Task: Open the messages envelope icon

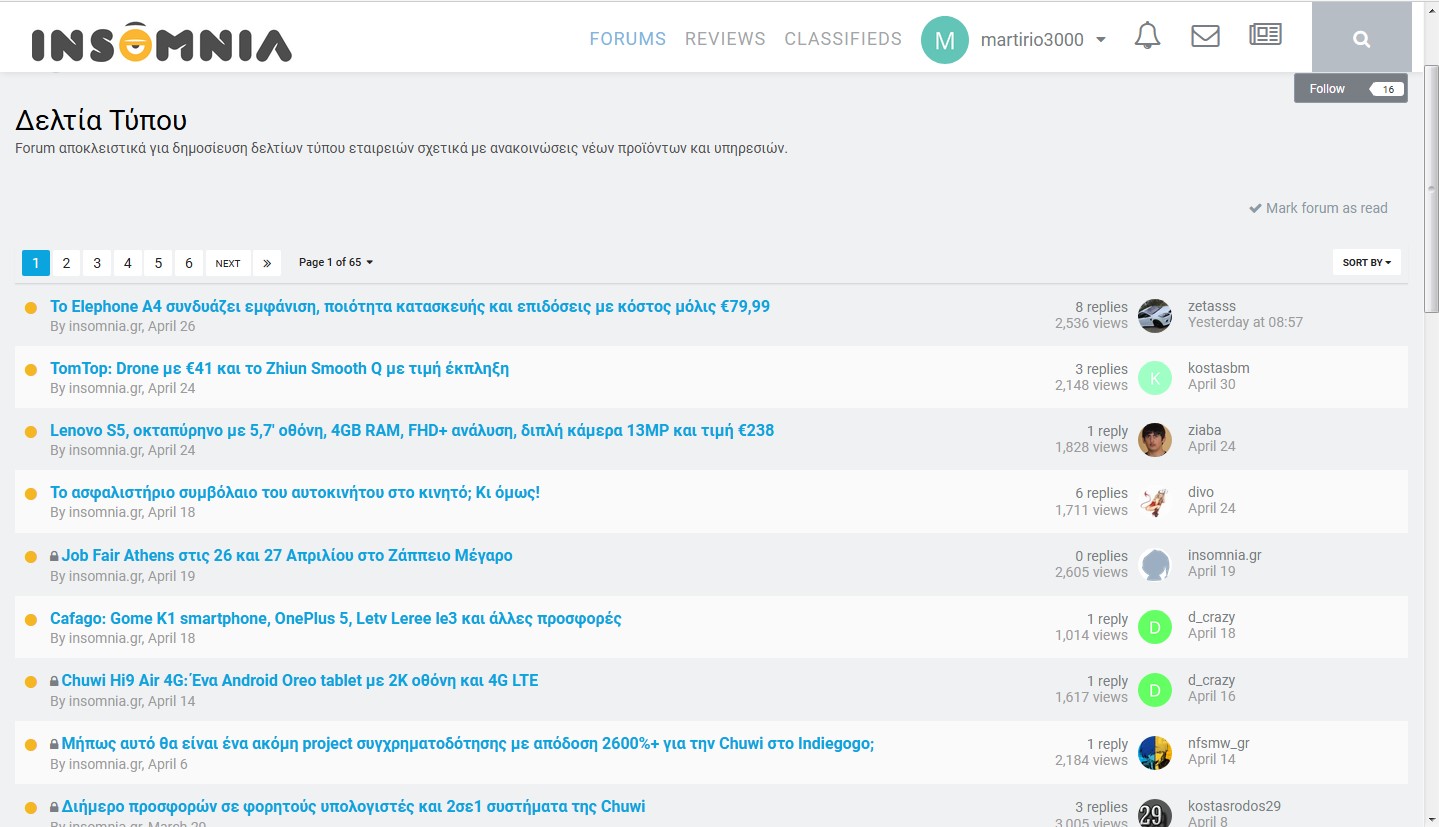Action: pyautogui.click(x=1205, y=36)
